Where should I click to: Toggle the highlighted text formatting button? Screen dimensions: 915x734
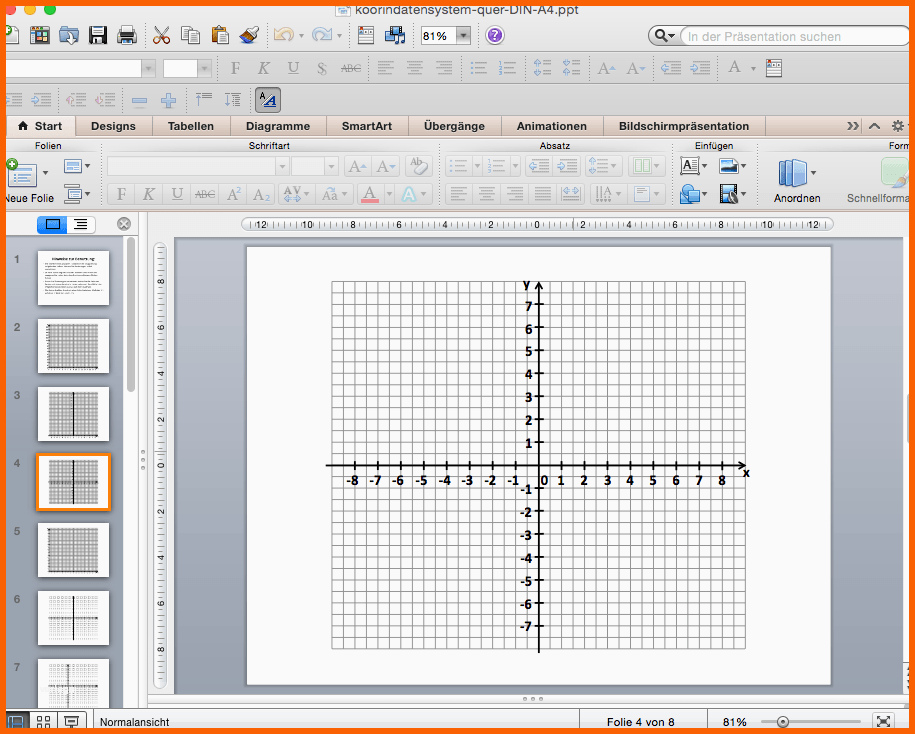pos(268,99)
